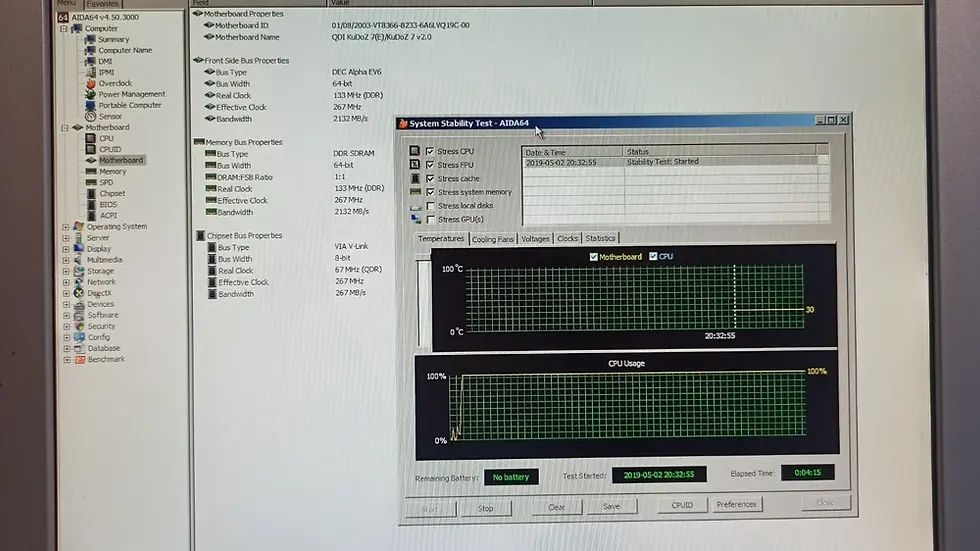Open the IPMI entry icon
This screenshot has width=980, height=551.
(x=91, y=72)
